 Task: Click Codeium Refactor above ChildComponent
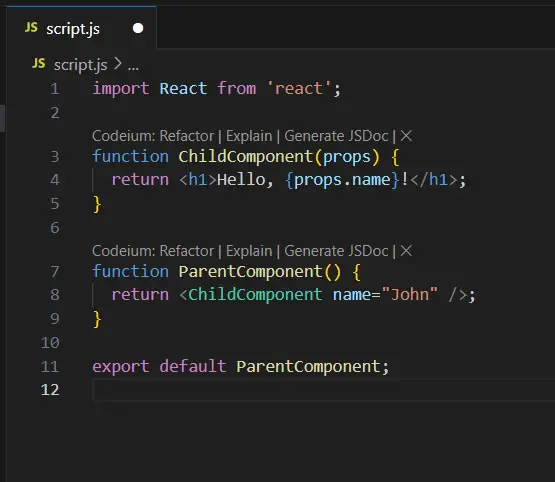(153, 136)
